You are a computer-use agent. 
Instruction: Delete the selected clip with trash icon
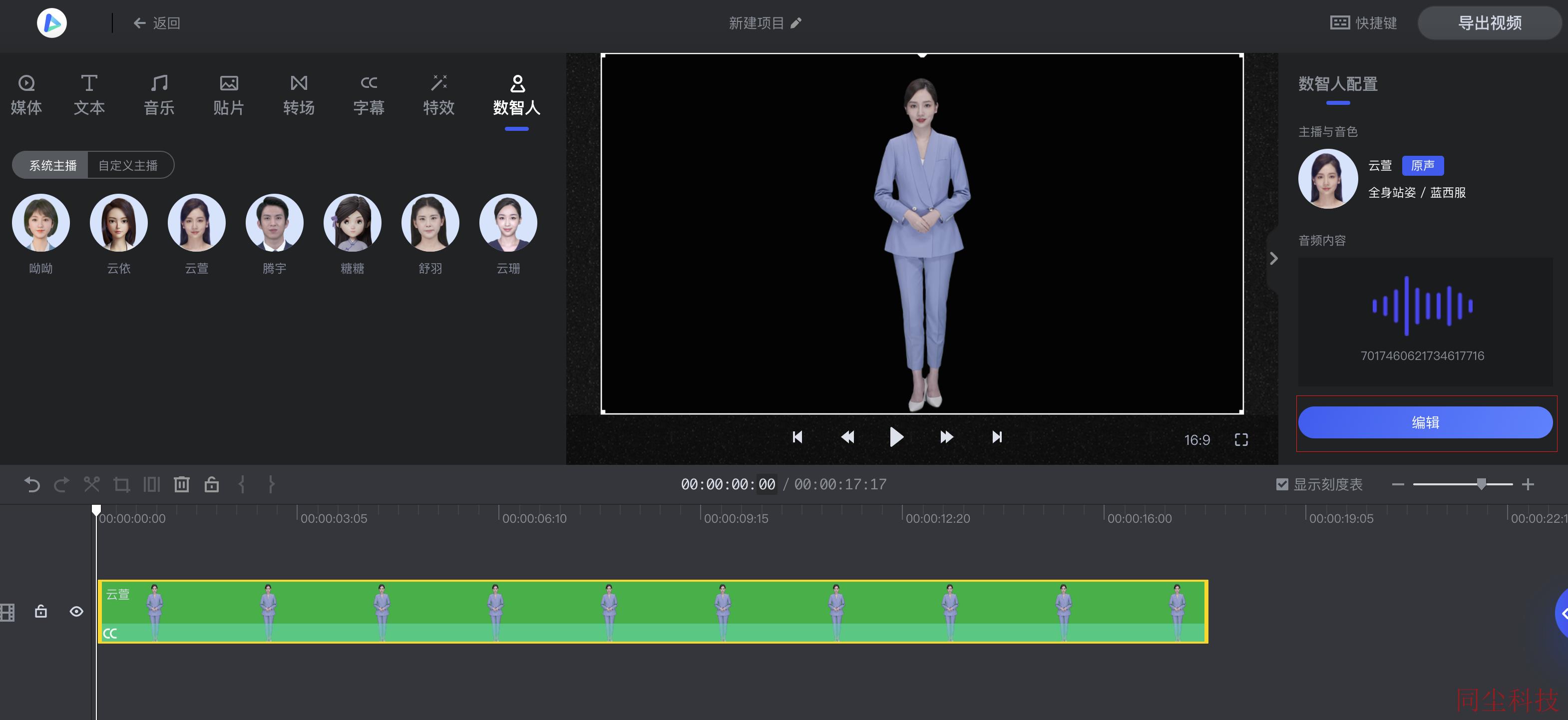181,484
